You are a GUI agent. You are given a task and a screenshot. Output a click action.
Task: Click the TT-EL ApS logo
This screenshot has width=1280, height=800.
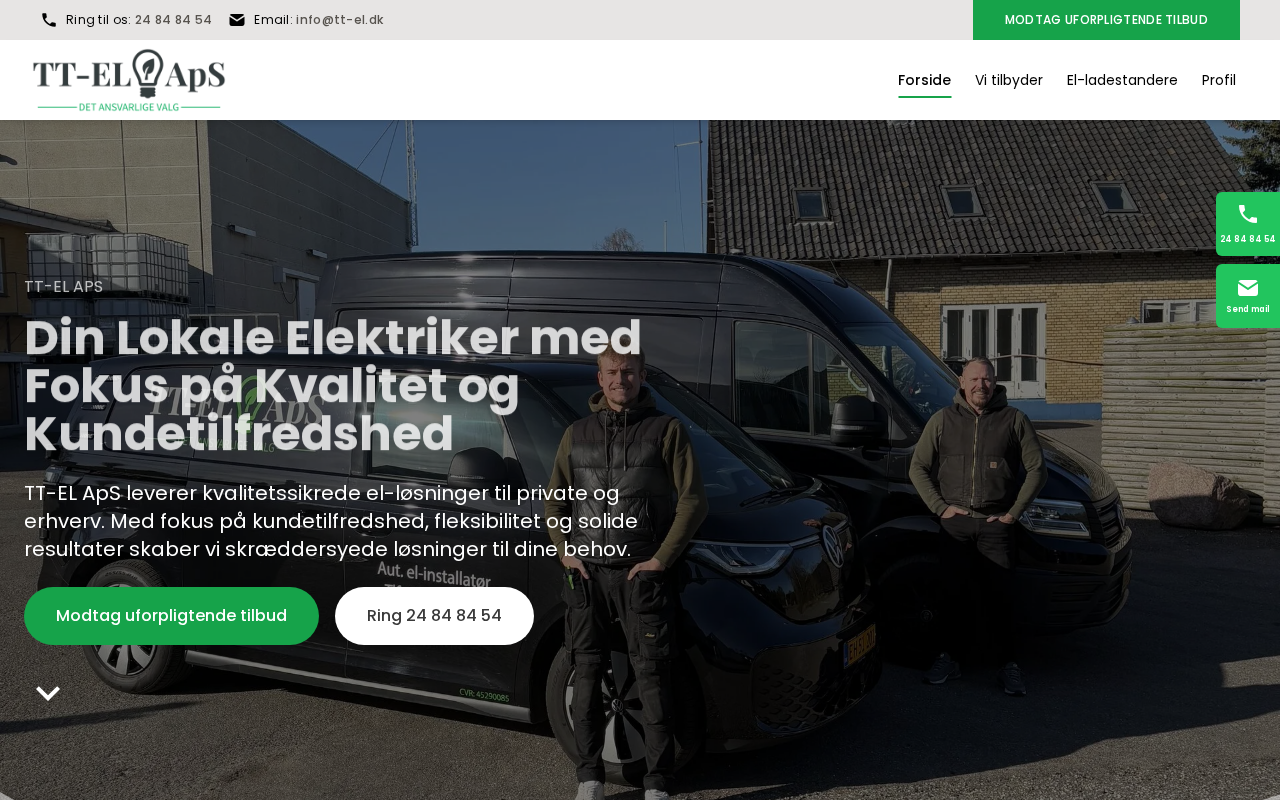click(129, 80)
